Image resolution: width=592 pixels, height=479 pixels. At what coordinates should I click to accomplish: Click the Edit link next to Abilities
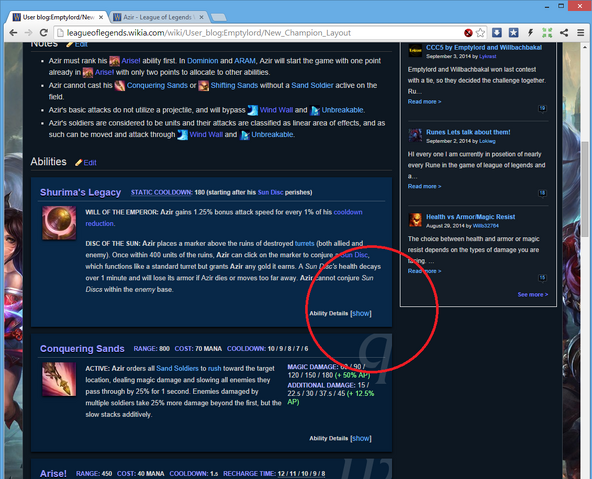(x=90, y=163)
